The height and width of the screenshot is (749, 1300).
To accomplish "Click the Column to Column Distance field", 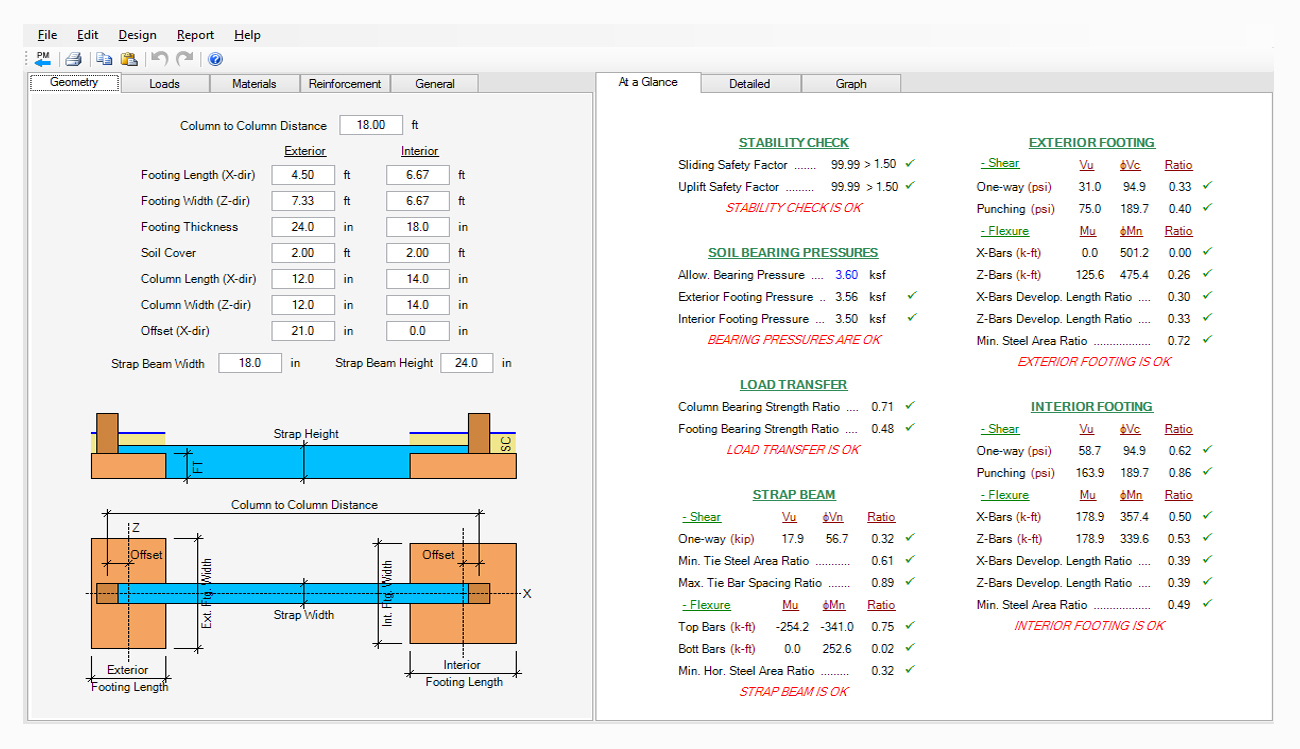I will point(371,125).
